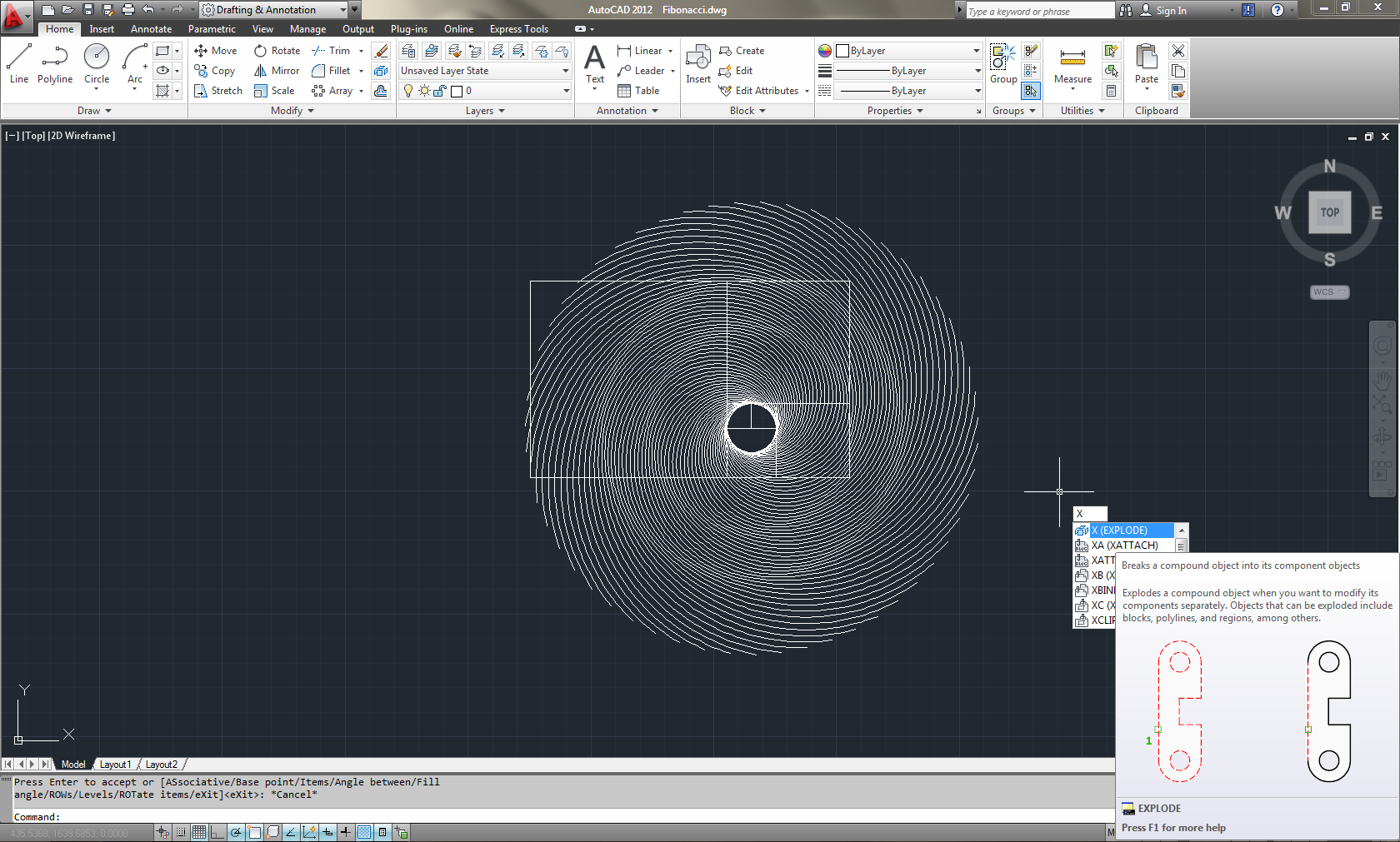Select the Polyline tool

55,65
